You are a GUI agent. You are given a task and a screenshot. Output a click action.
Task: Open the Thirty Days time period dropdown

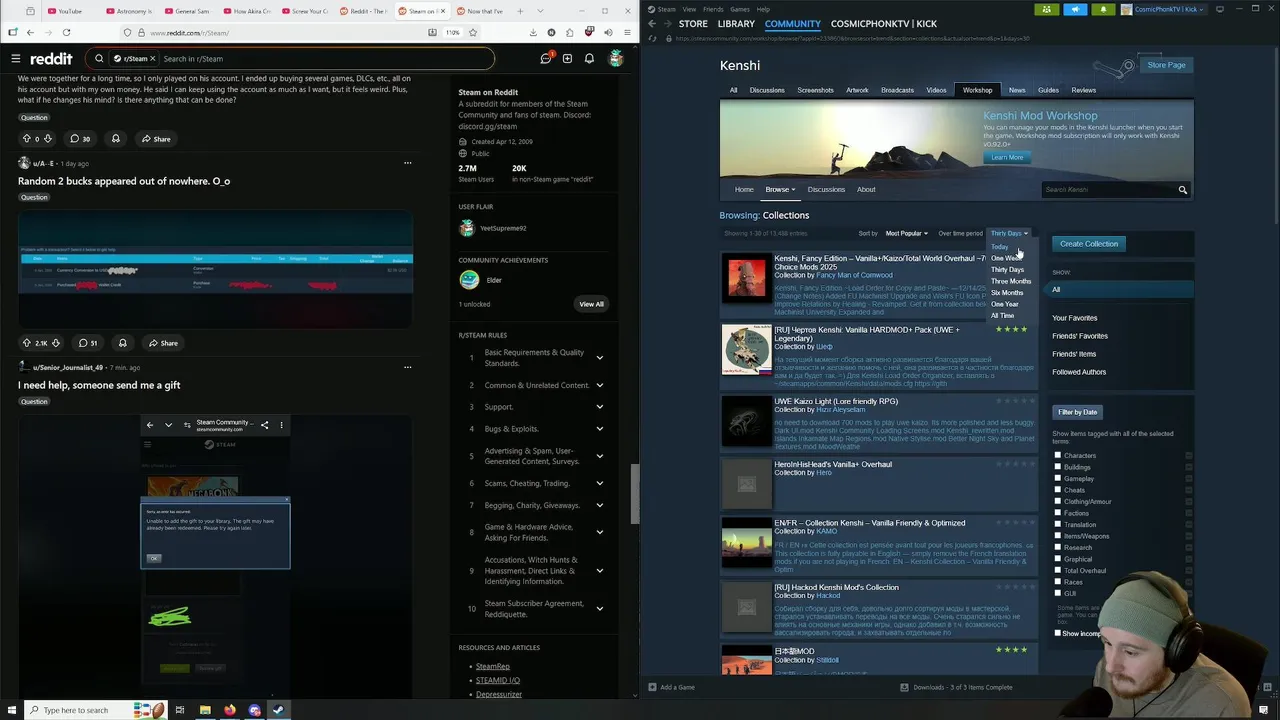1009,234
